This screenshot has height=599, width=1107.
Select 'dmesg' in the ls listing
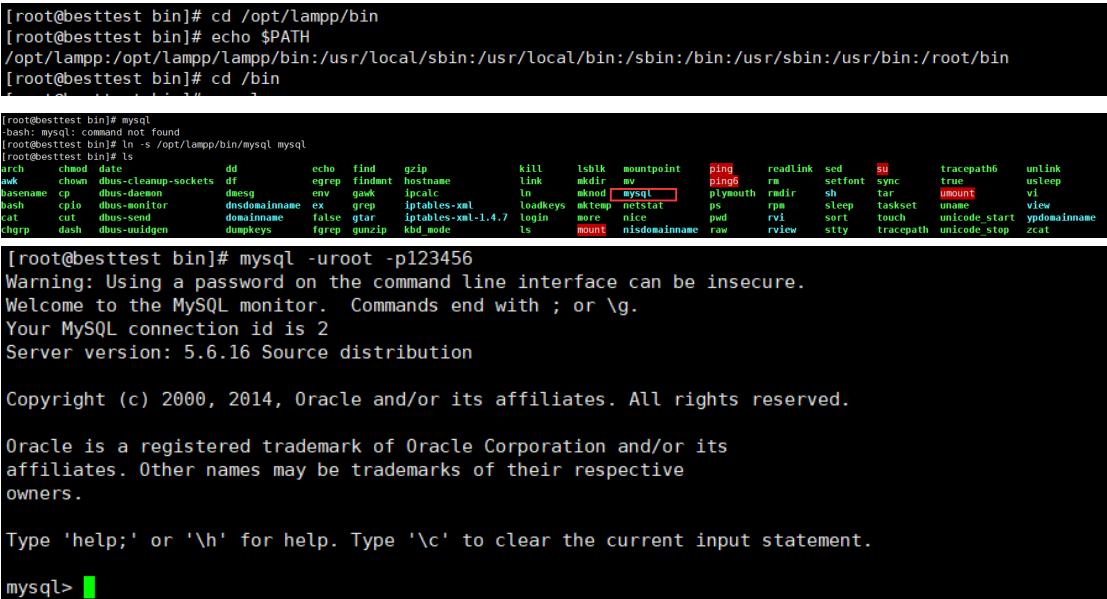coord(240,193)
